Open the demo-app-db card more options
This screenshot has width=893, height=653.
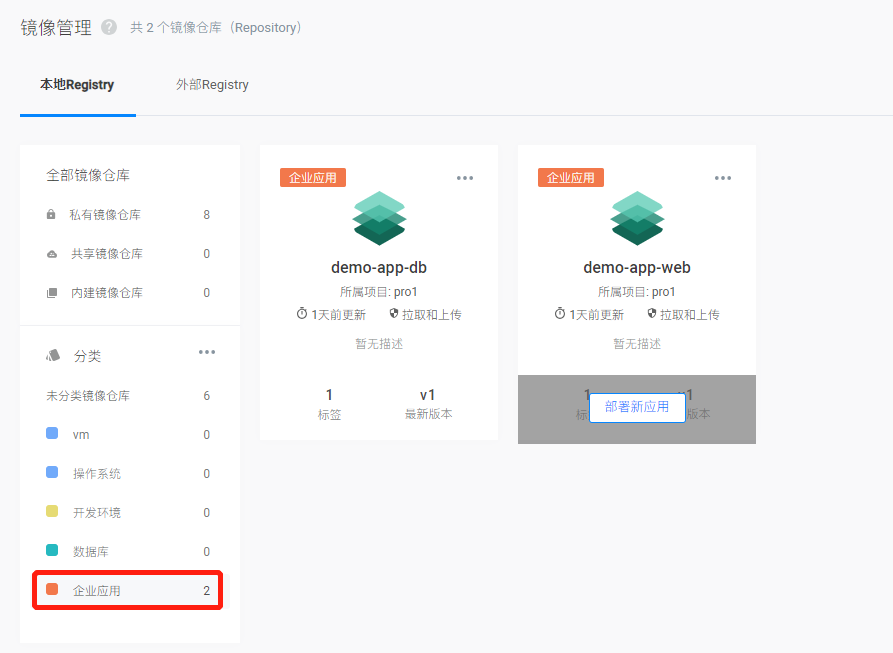(465, 178)
